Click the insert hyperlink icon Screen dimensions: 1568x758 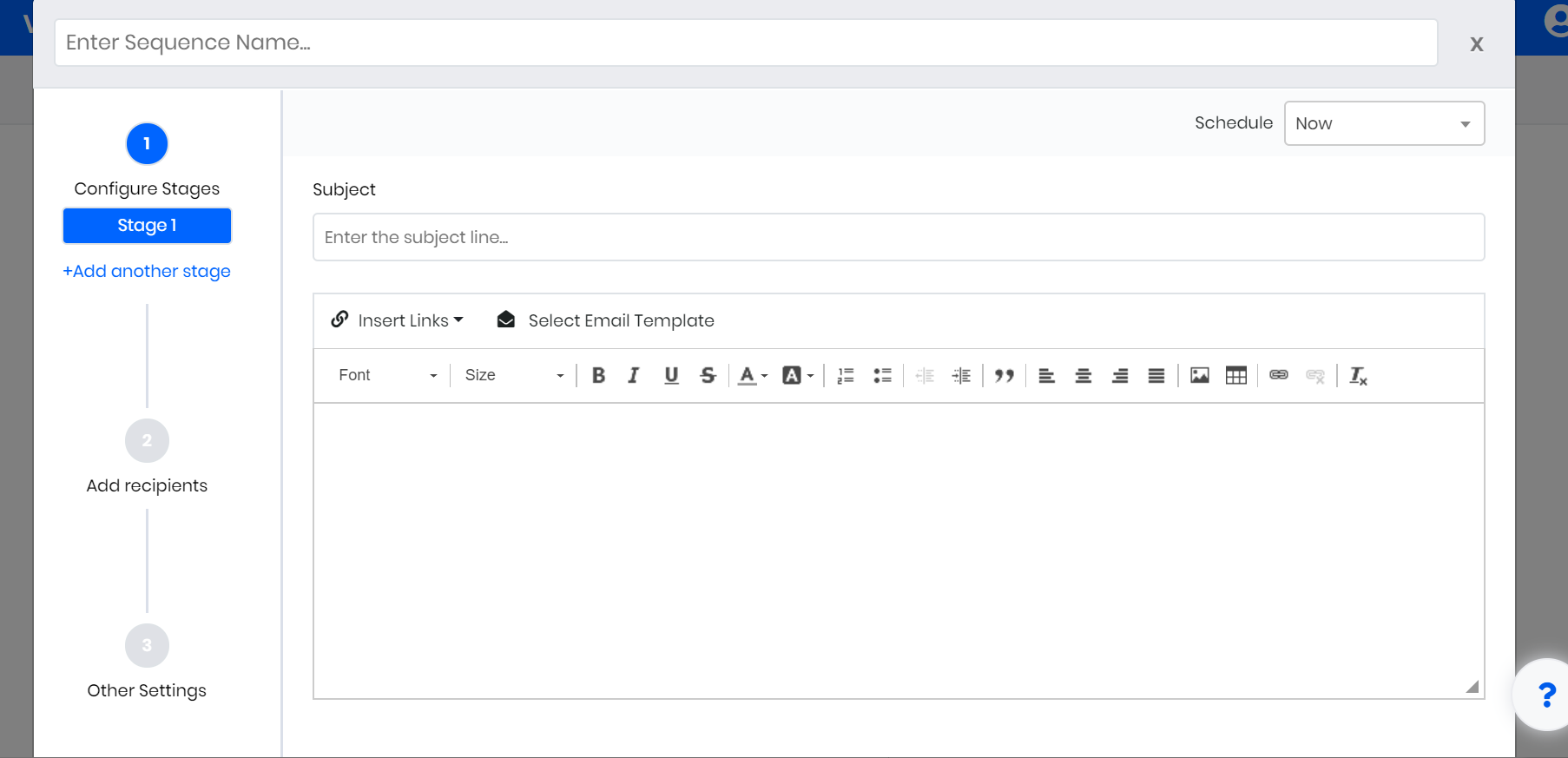1279,375
